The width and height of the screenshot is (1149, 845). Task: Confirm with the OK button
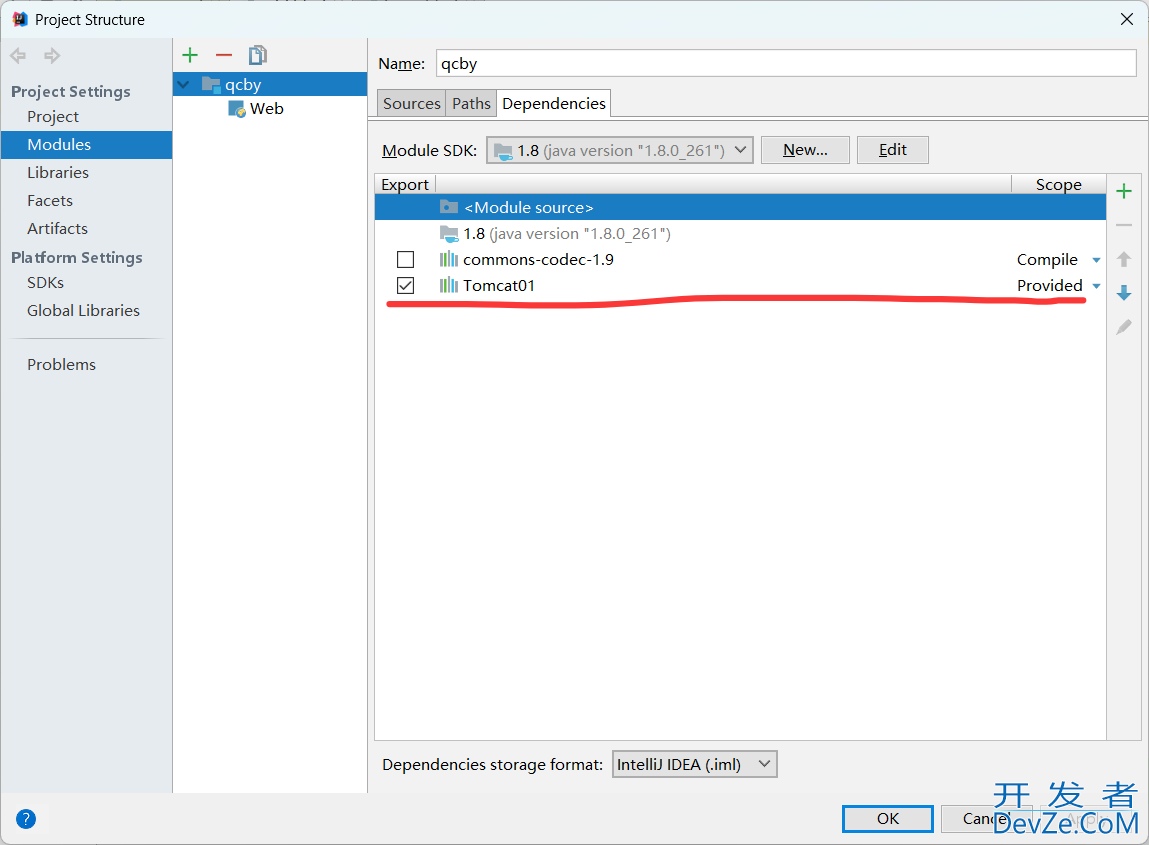(x=887, y=819)
